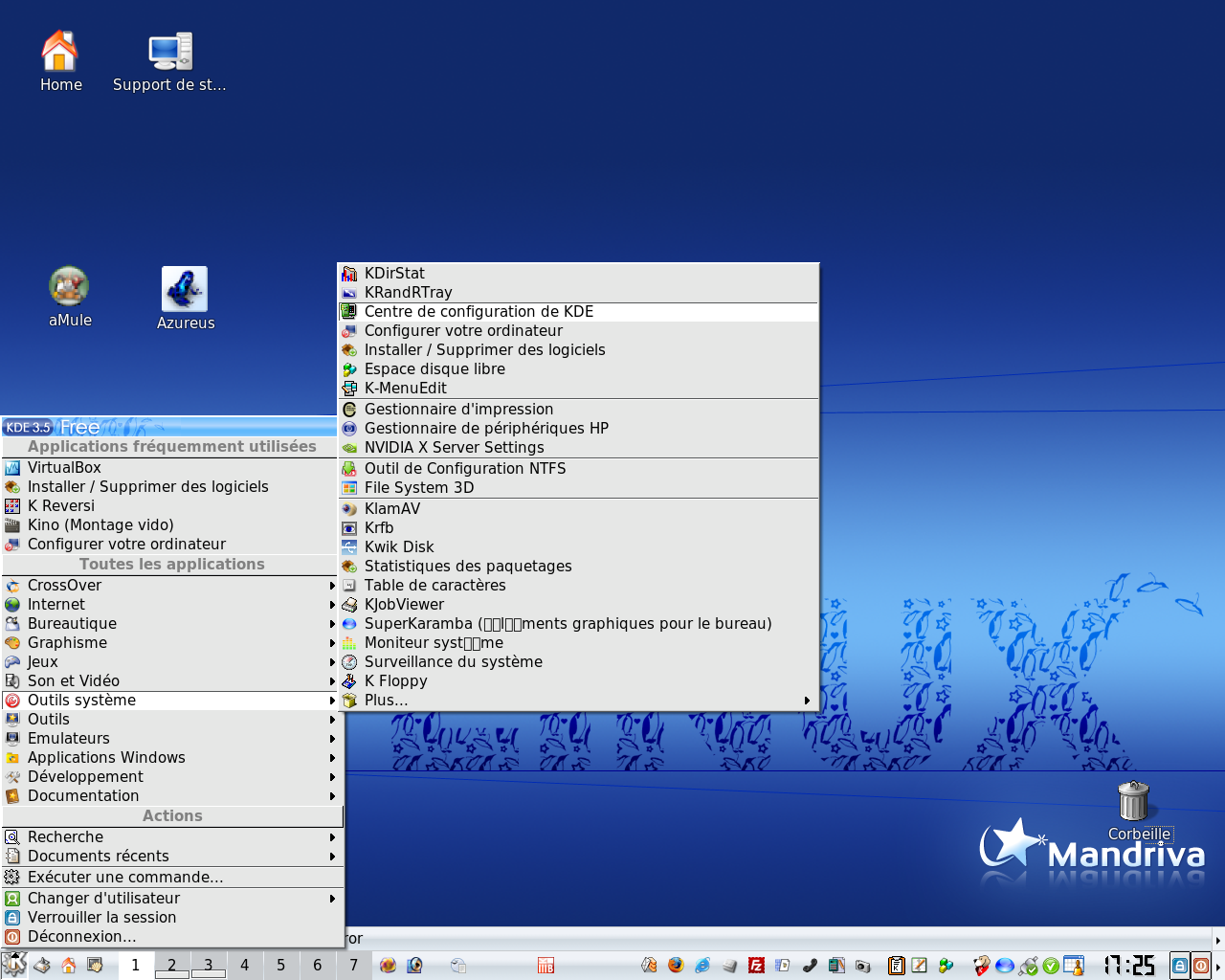
Task: Open Centre de configuration de KDE
Action: point(578,312)
